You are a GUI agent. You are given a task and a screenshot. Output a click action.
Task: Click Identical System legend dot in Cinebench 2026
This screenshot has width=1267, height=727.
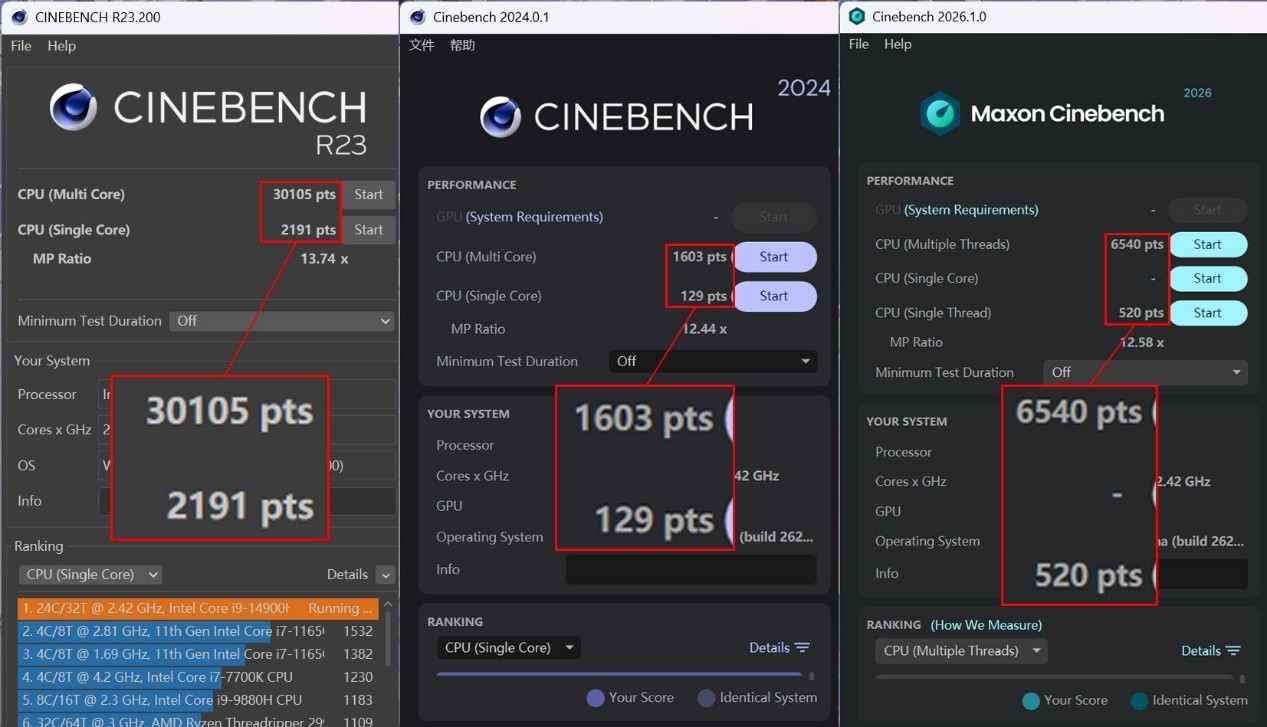tap(1139, 701)
